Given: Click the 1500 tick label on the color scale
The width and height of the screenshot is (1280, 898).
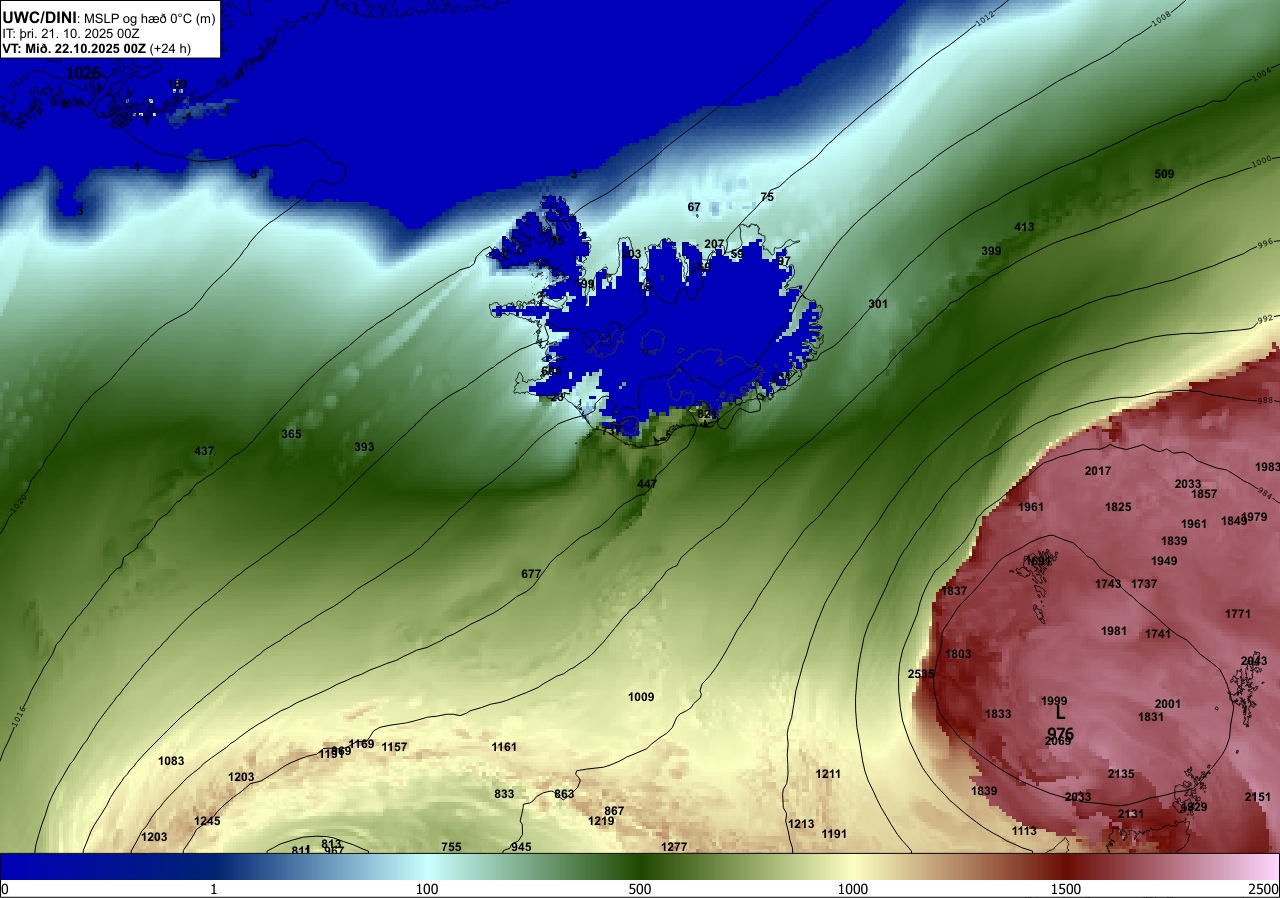Looking at the screenshot, I should (1066, 889).
